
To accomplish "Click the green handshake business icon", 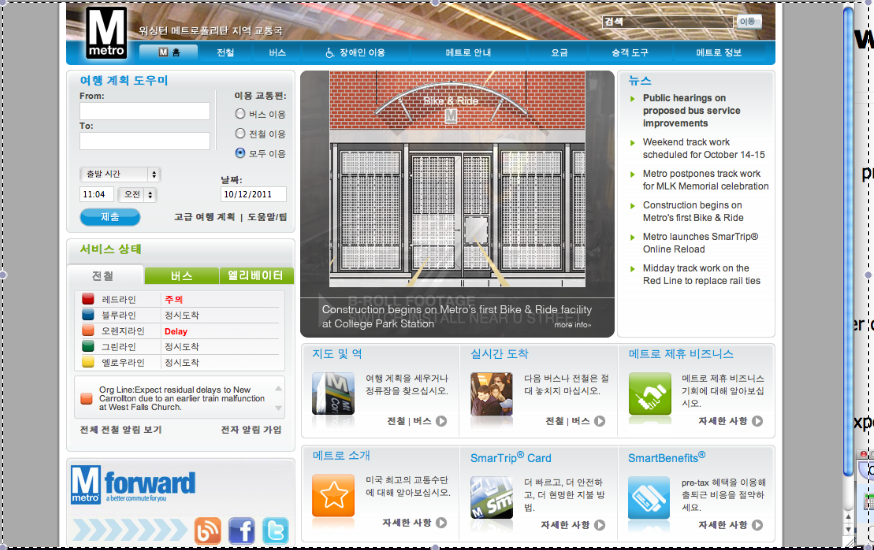I will coord(649,393).
